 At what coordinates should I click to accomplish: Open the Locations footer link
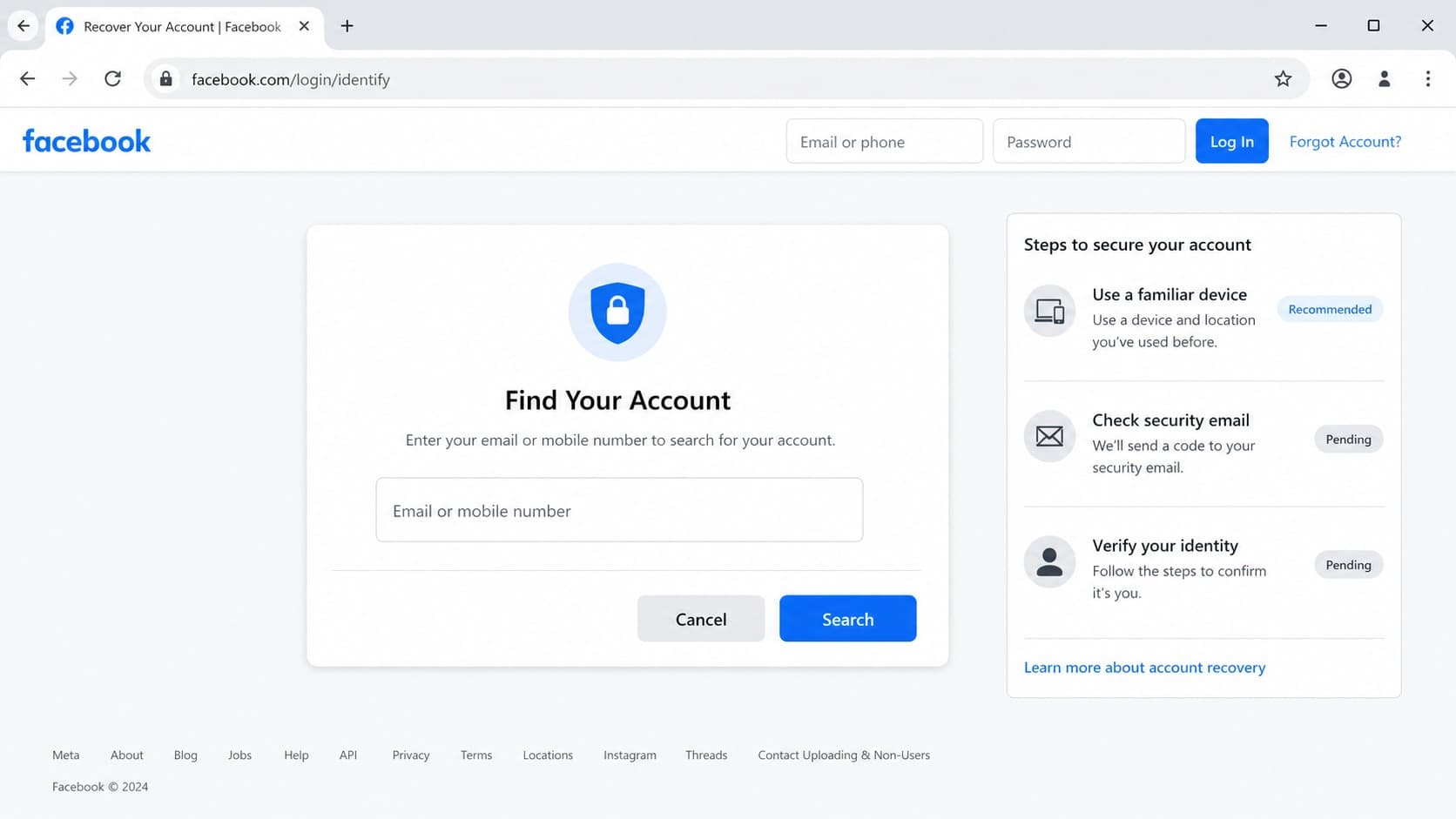pyautogui.click(x=548, y=755)
